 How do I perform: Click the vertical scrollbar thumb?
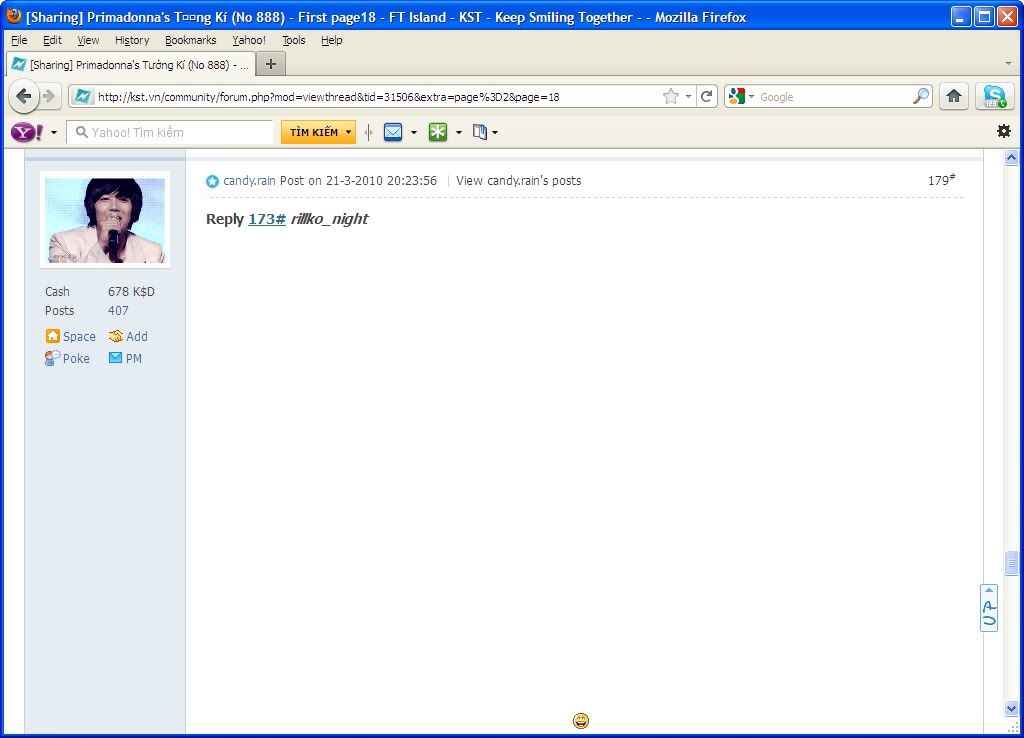tap(1012, 563)
